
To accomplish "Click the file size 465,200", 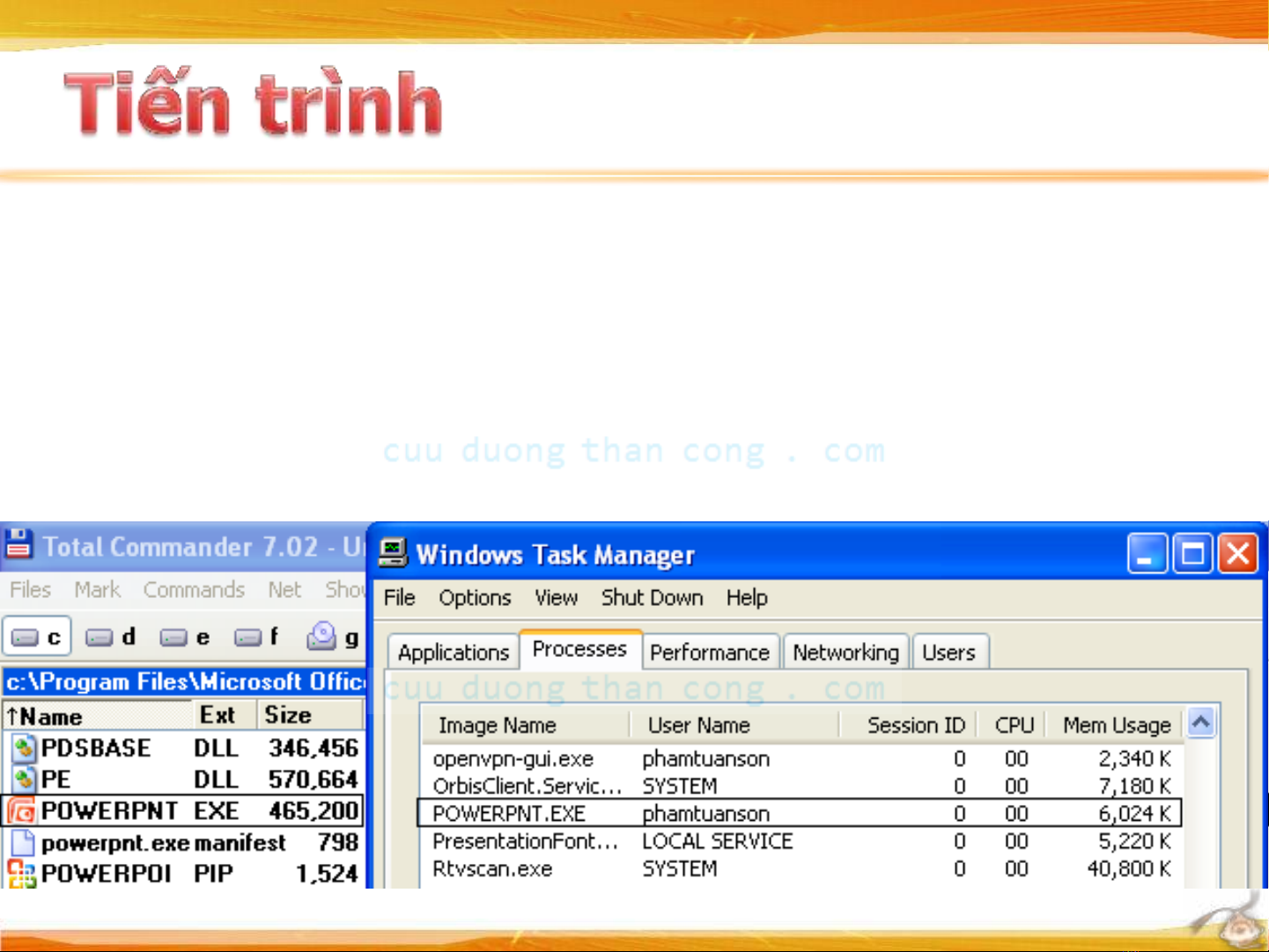I will point(314,811).
